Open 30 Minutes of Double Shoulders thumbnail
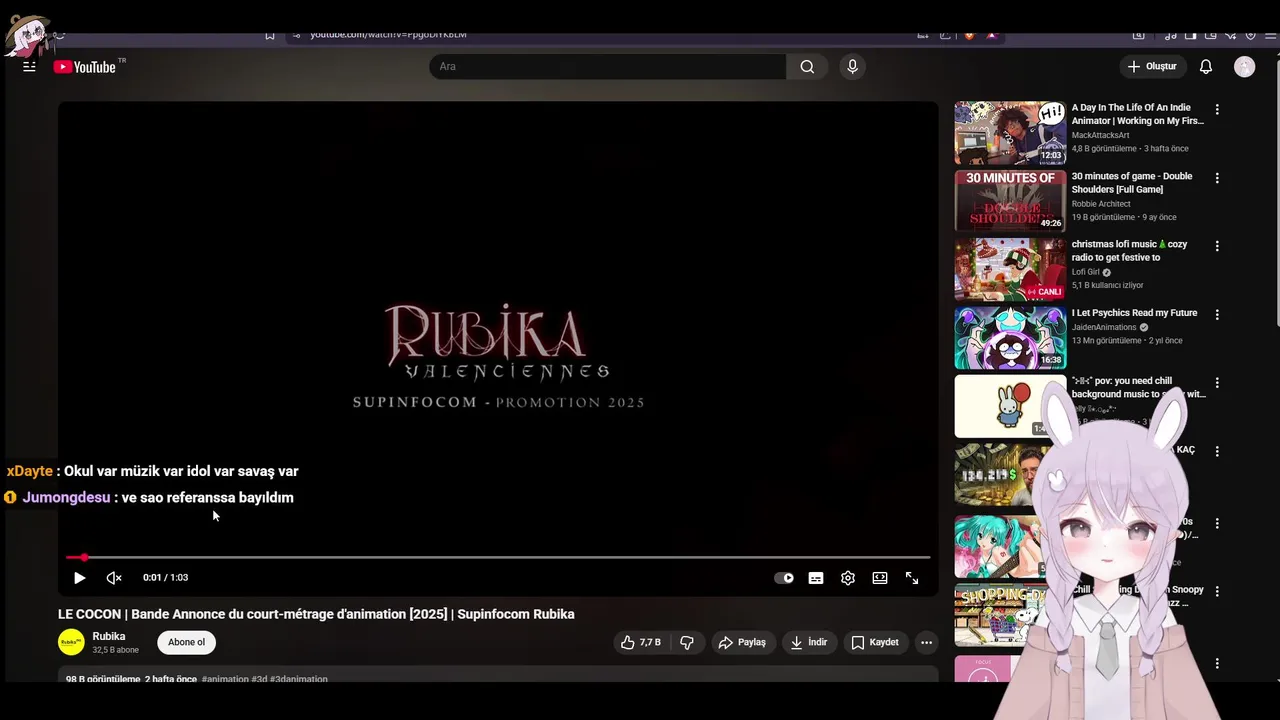1280x720 pixels. click(x=1010, y=201)
